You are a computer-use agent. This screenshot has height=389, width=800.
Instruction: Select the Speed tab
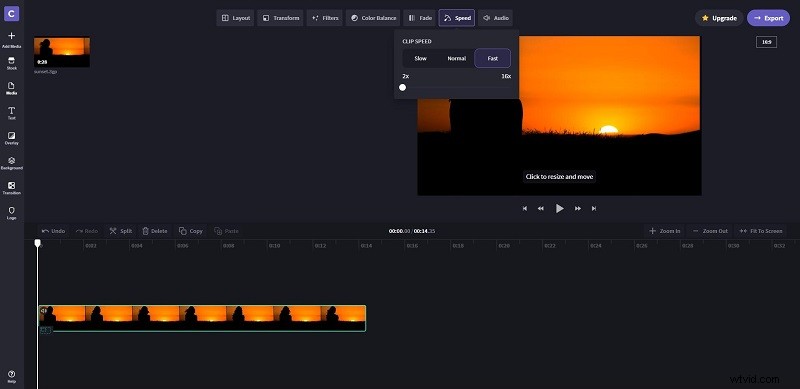[457, 18]
